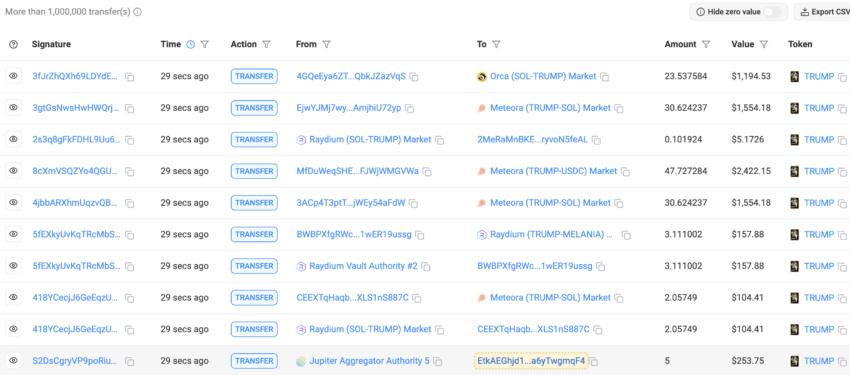Screen dimensions: 850x375
Task: Select the amount 0.101924
Action: tap(683, 139)
